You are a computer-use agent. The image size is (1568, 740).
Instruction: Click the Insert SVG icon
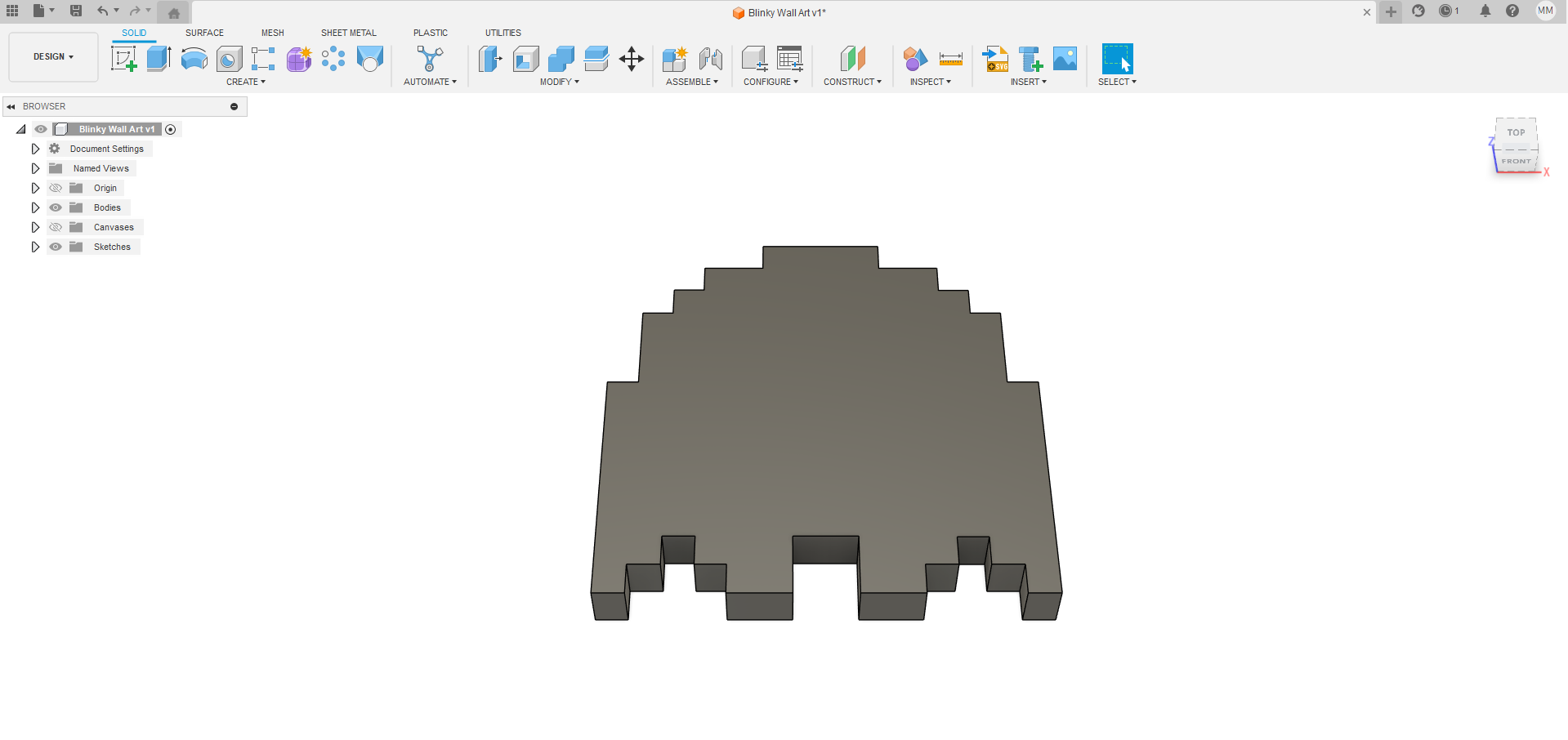[x=995, y=59]
